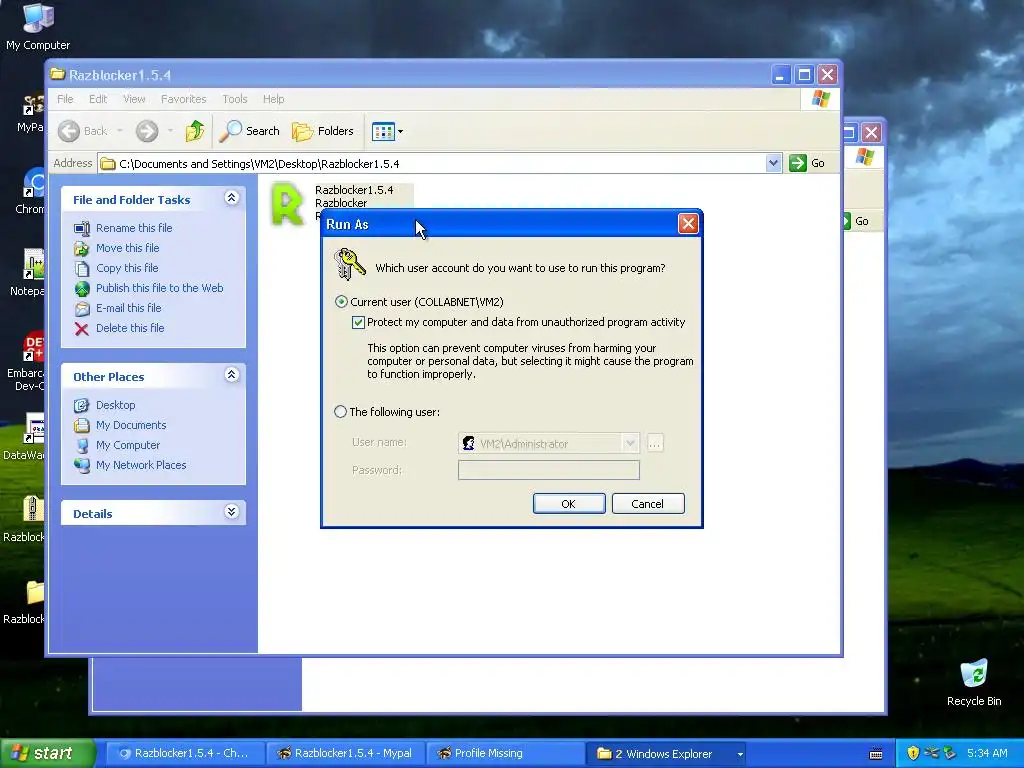This screenshot has width=1024, height=768.
Task: Select Current user radio button
Action: [341, 302]
